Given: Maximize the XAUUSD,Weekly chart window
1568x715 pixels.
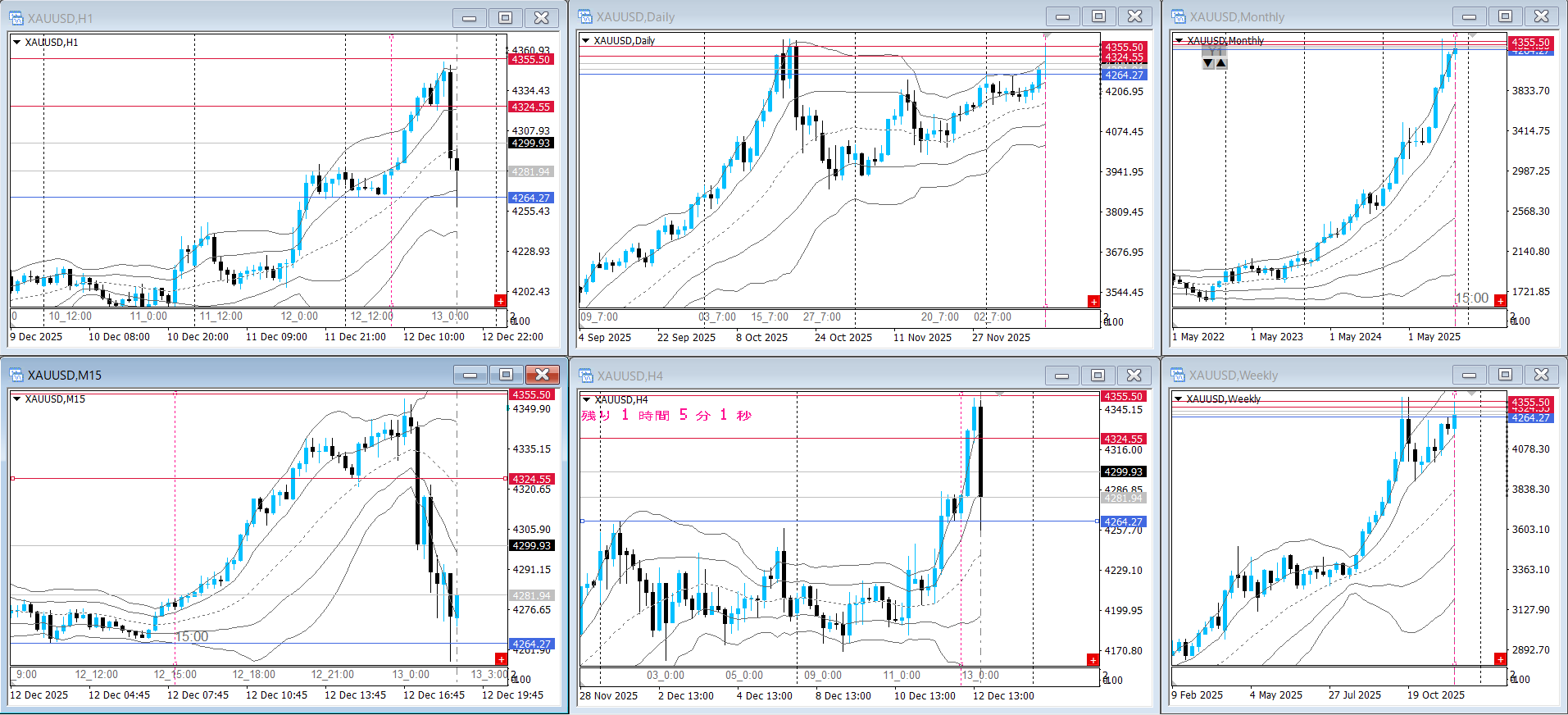Looking at the screenshot, I should pos(1505,375).
